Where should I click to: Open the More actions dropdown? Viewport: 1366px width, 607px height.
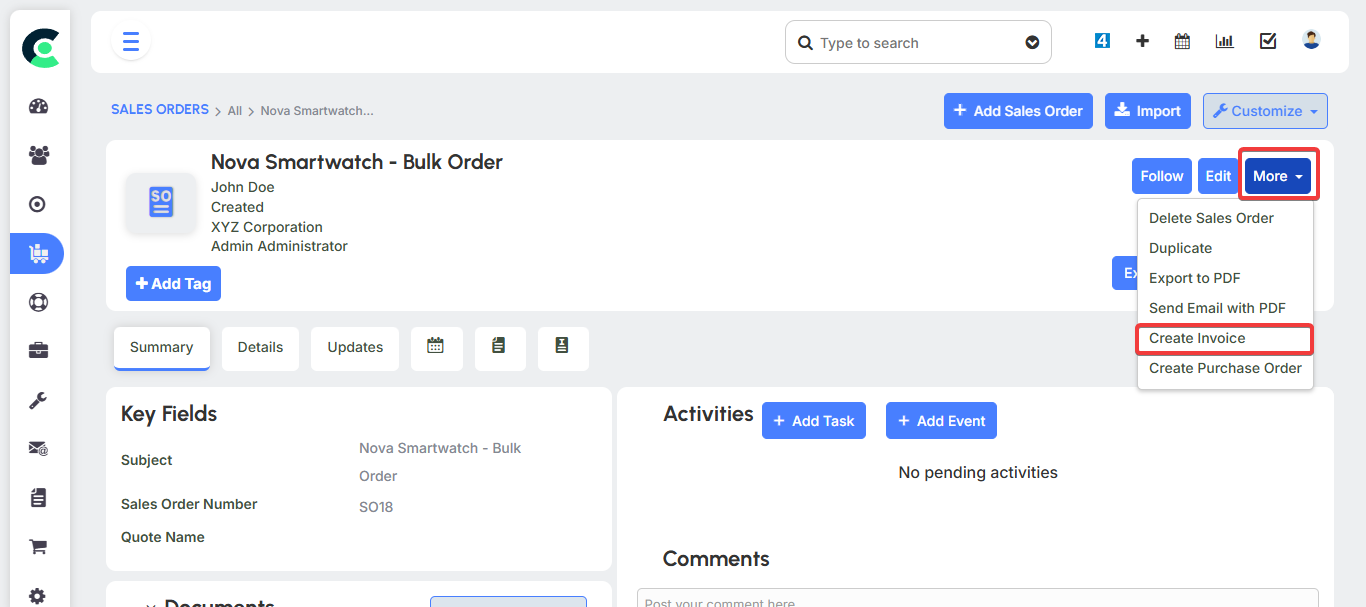coord(1277,175)
